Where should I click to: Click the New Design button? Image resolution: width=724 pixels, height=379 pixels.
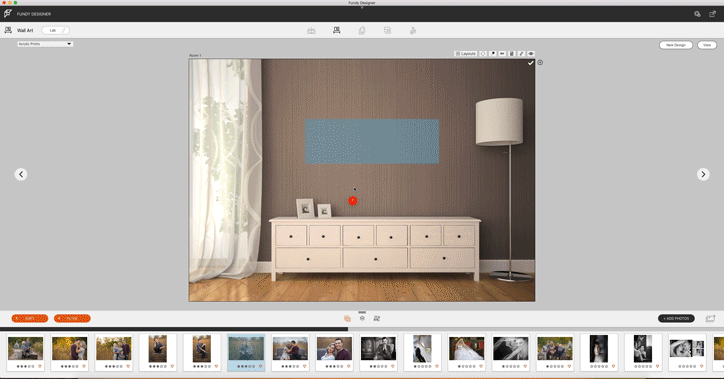[x=676, y=45]
